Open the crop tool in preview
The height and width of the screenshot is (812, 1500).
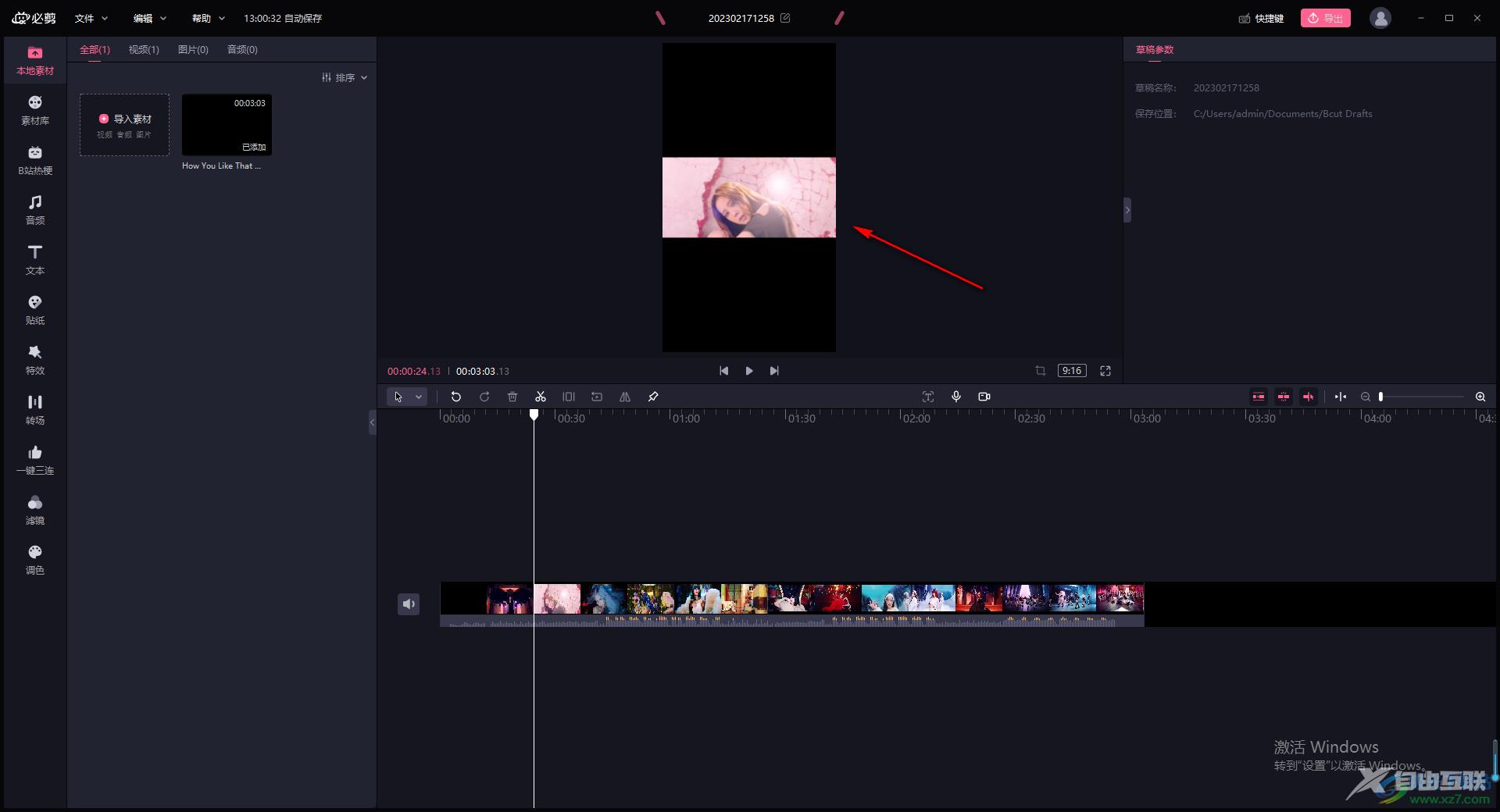tap(1041, 371)
